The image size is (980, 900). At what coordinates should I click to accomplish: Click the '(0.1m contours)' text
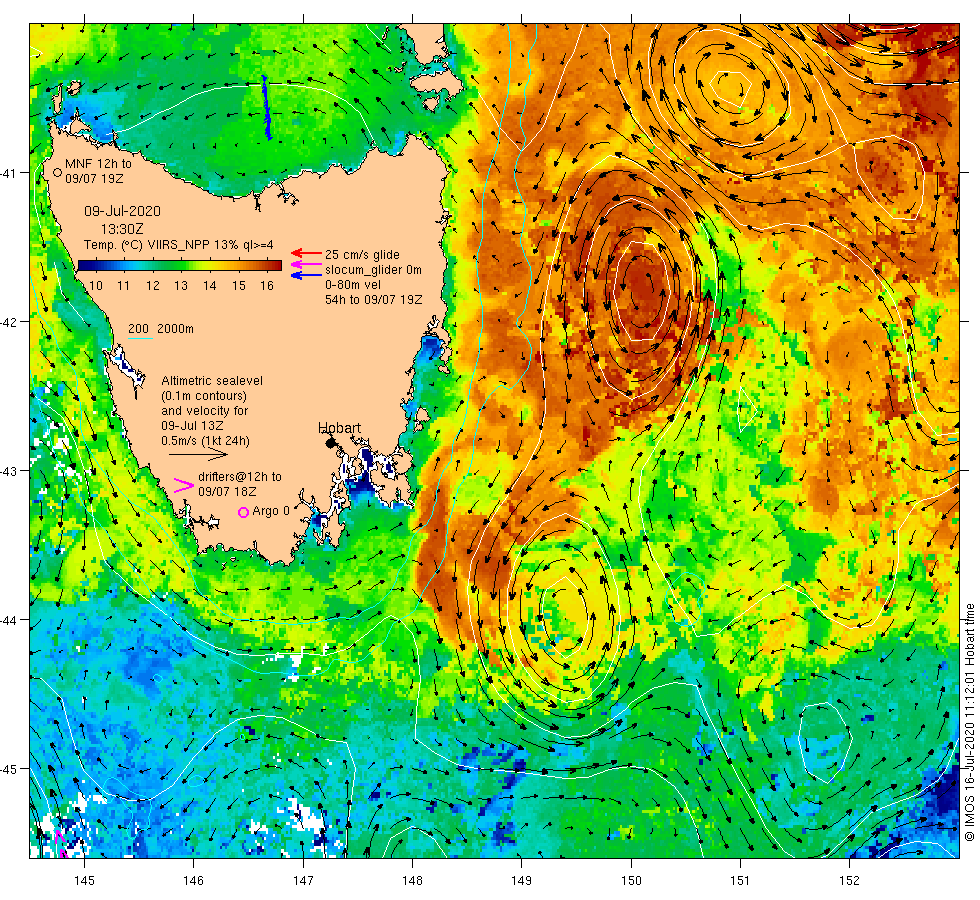coord(204,396)
